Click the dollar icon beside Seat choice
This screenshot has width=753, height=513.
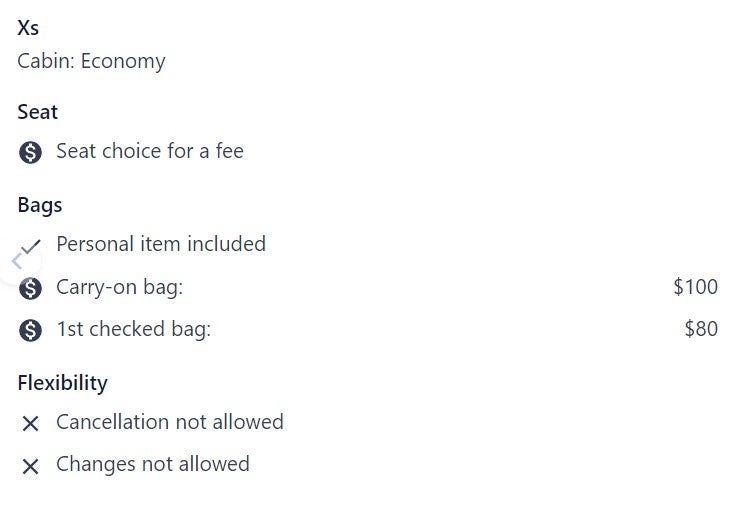click(30, 152)
